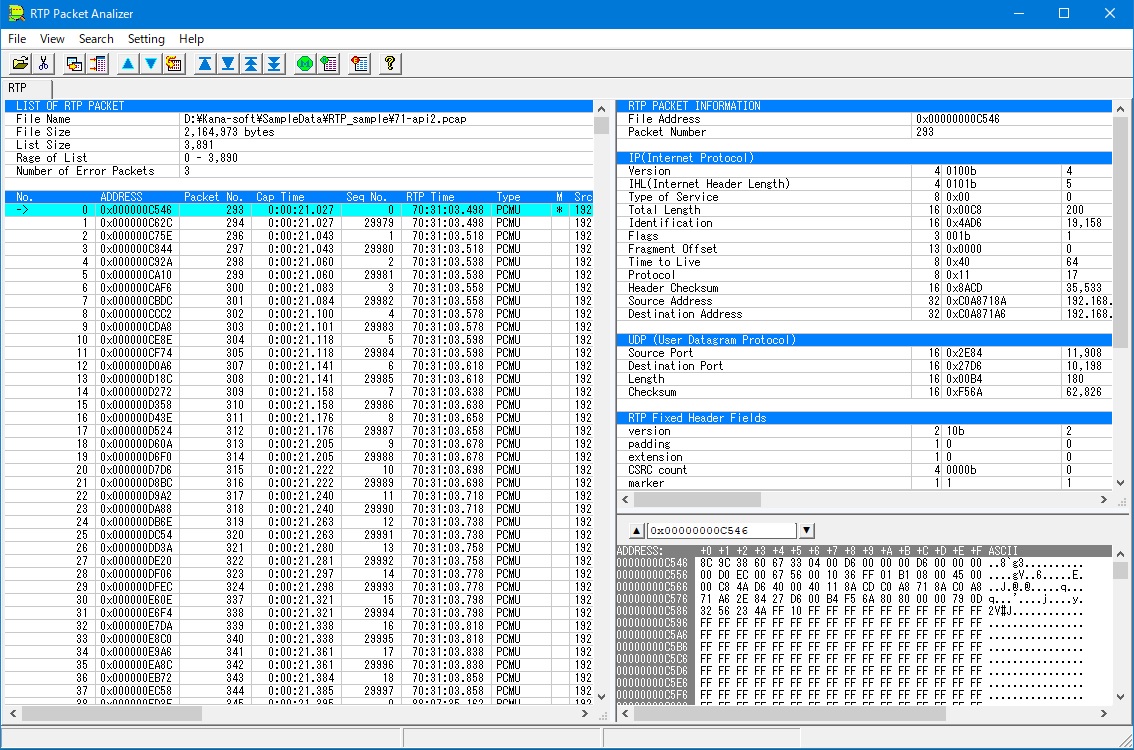Click hex dump row at address 00000000C566
1134x750 pixels.
864,587
